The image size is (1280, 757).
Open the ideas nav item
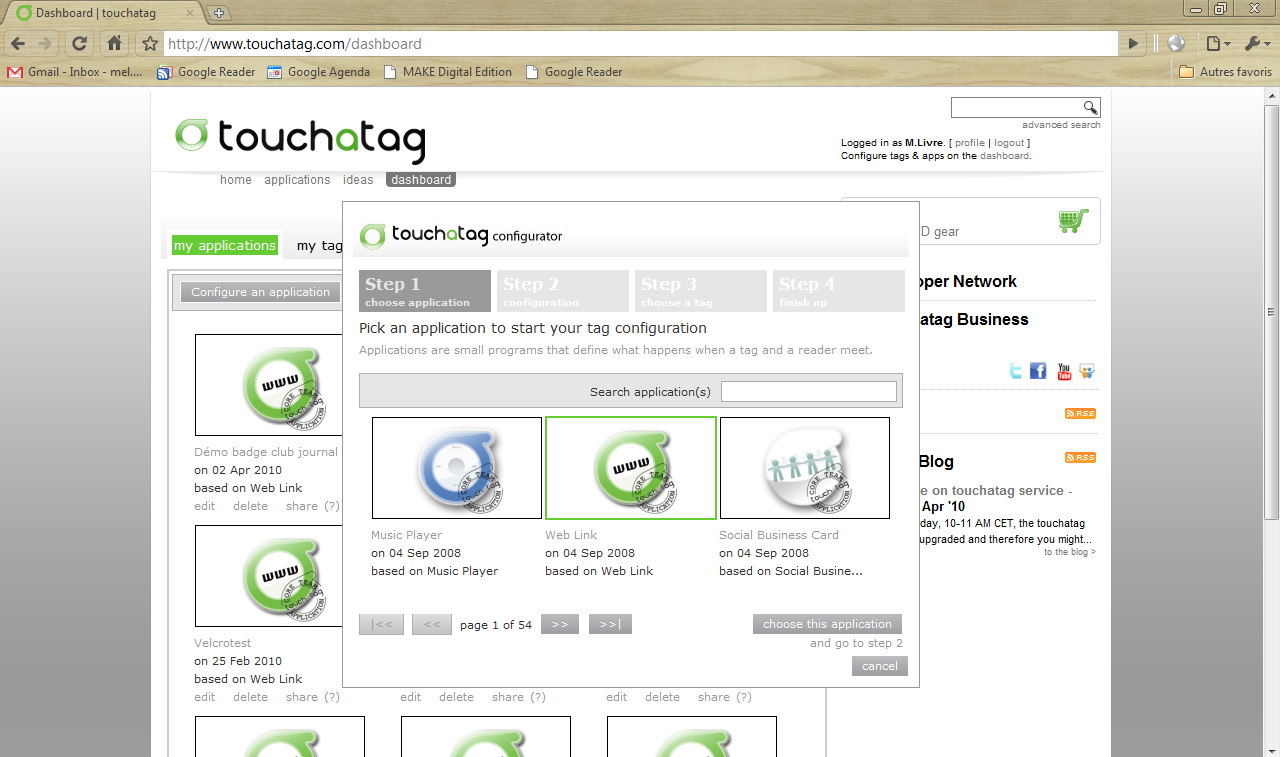click(x=358, y=180)
